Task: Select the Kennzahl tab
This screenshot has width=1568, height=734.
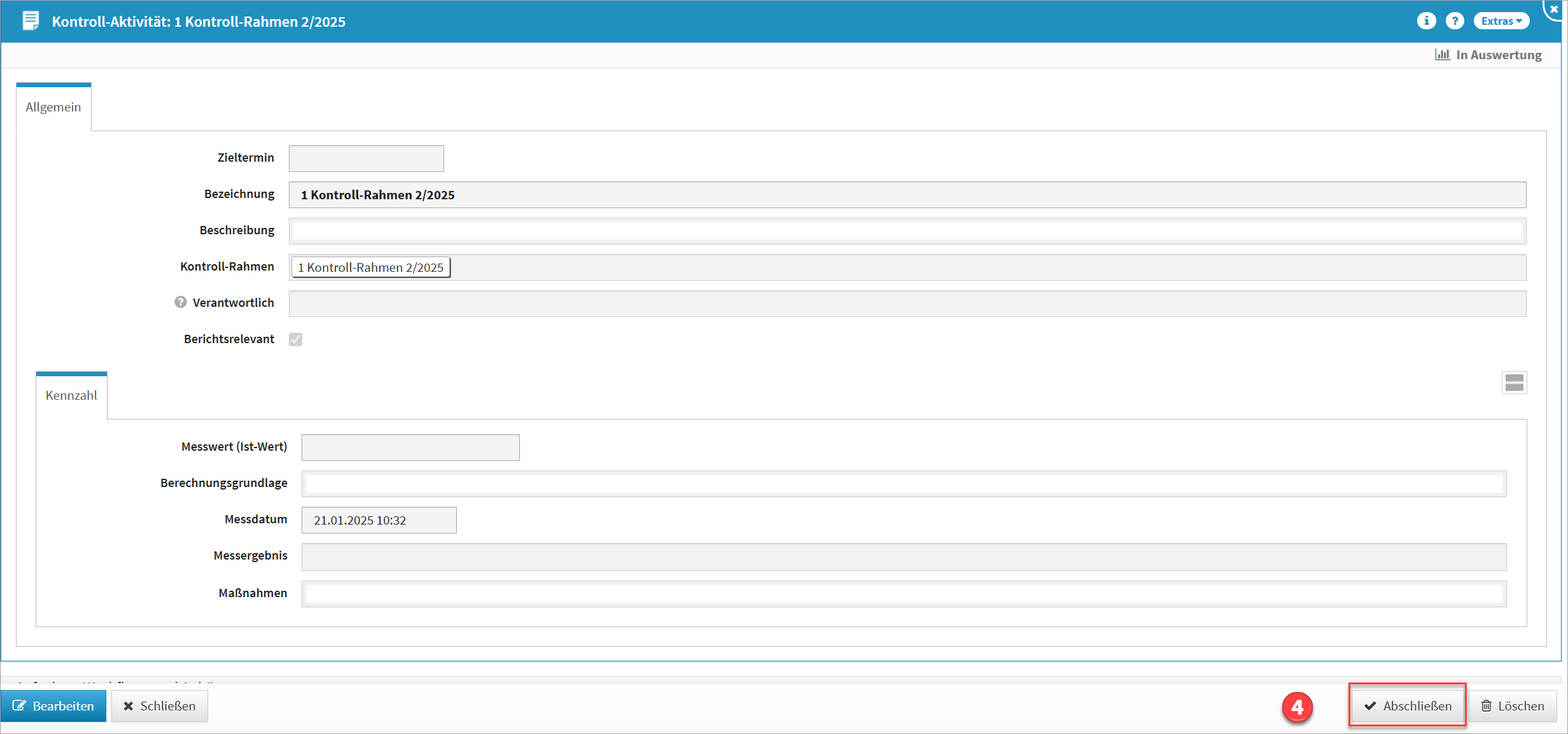Action: [x=71, y=395]
